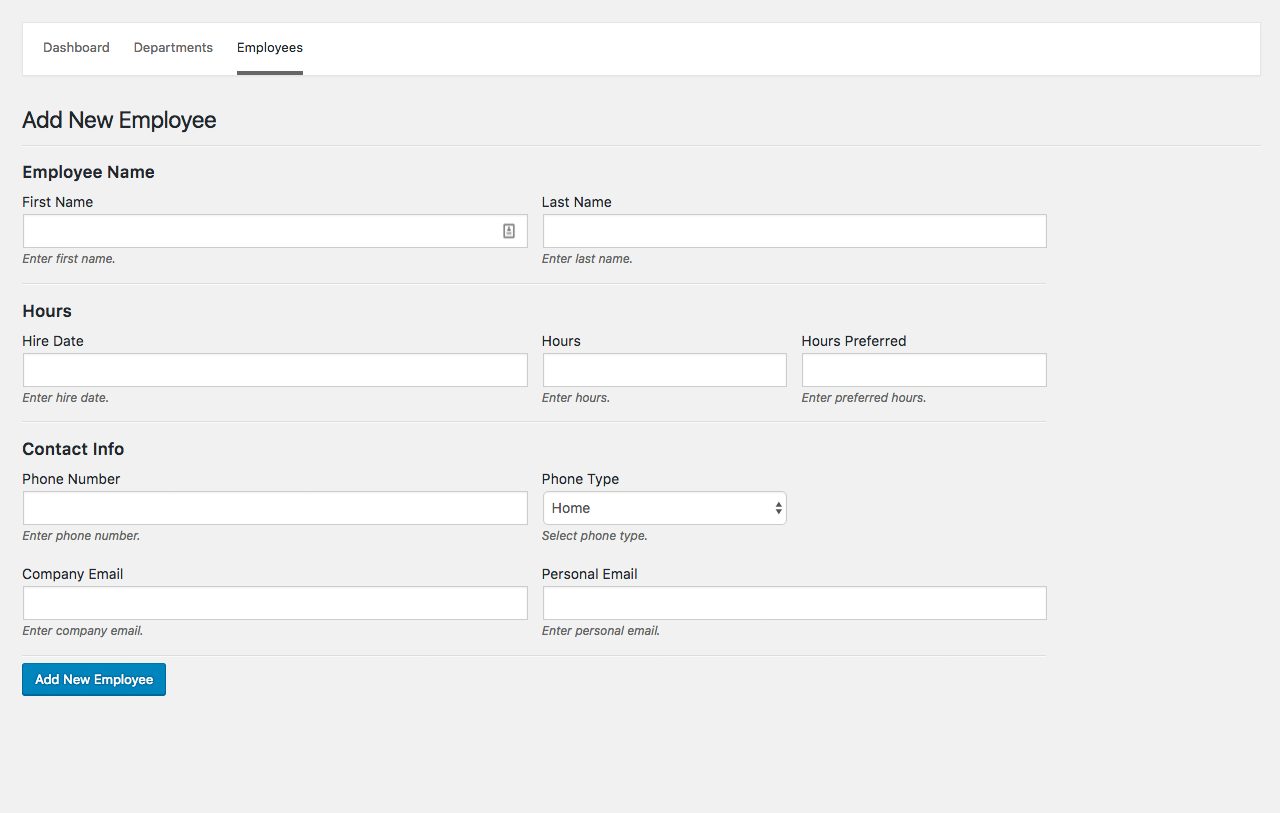Click into the Personal Email field

[x=794, y=603]
